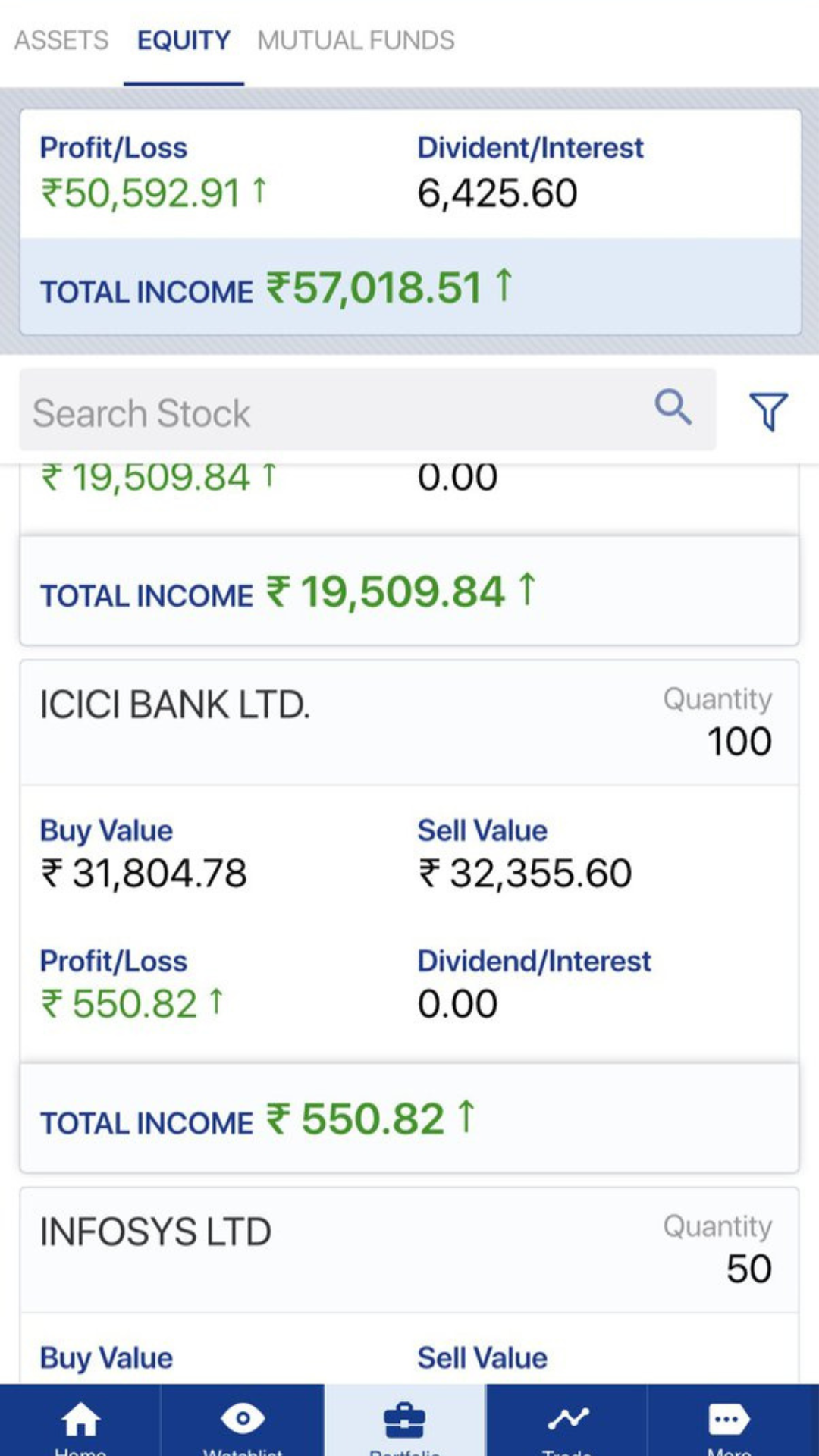The image size is (819, 1456).
Task: Open More options speech-bubble icon
Action: pyautogui.click(x=728, y=1420)
